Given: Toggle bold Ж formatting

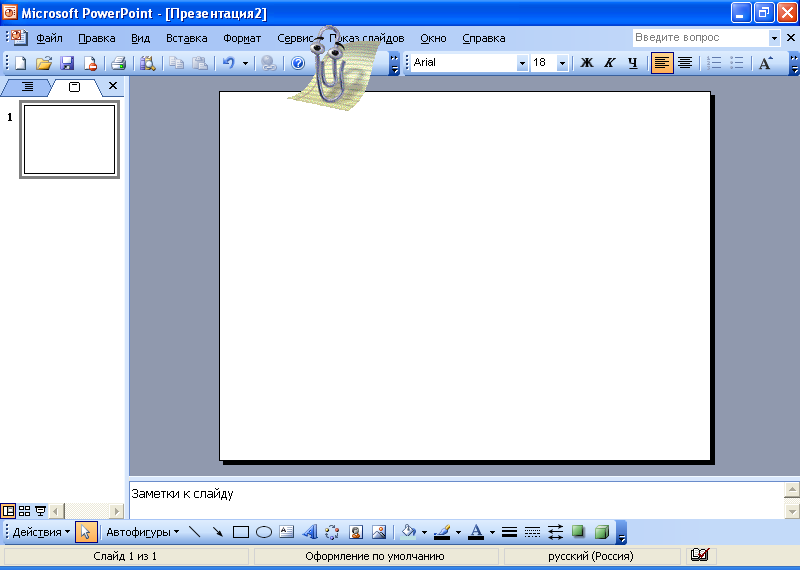Looking at the screenshot, I should click(x=587, y=63).
